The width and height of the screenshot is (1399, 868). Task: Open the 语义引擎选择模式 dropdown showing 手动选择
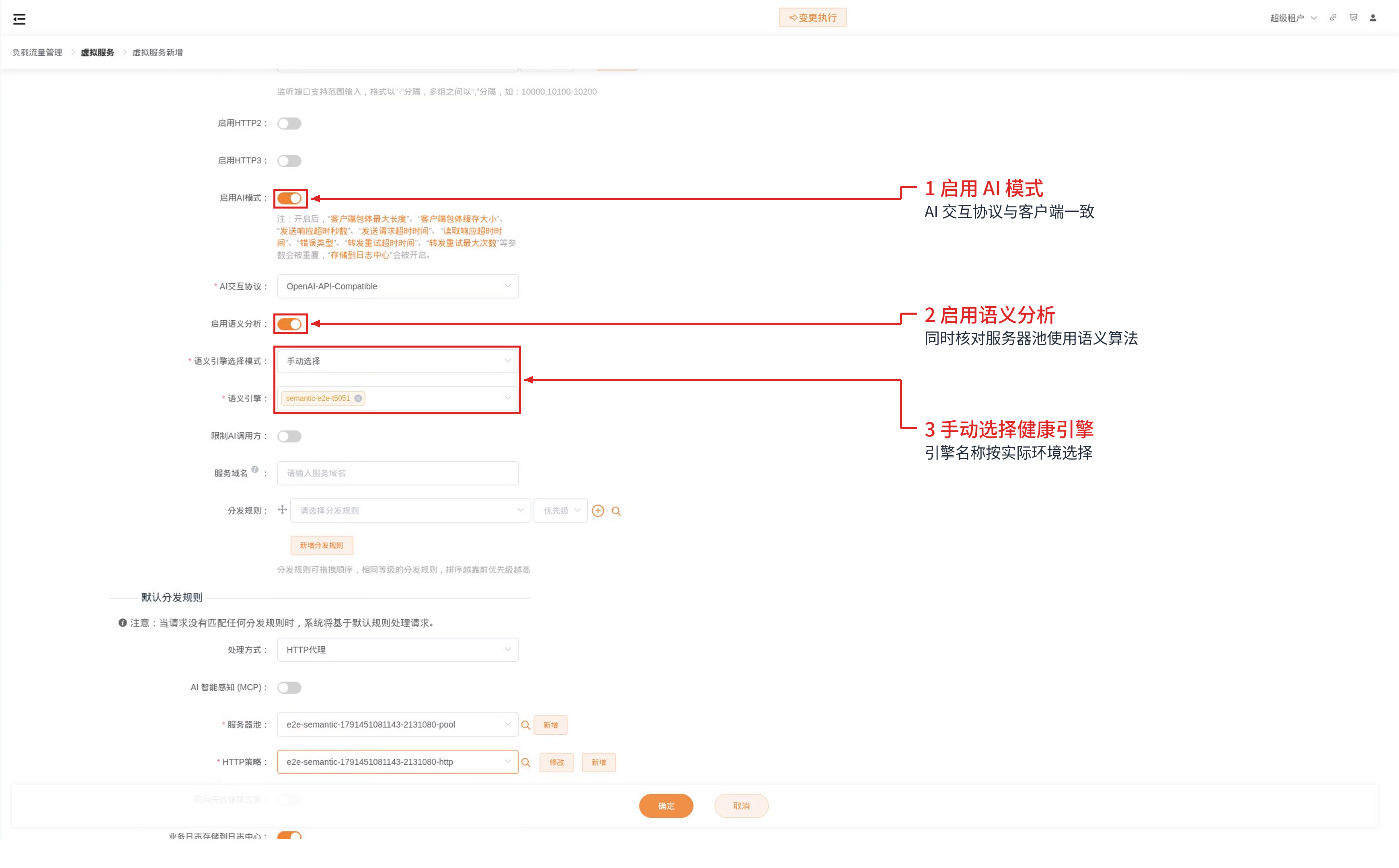click(x=398, y=361)
